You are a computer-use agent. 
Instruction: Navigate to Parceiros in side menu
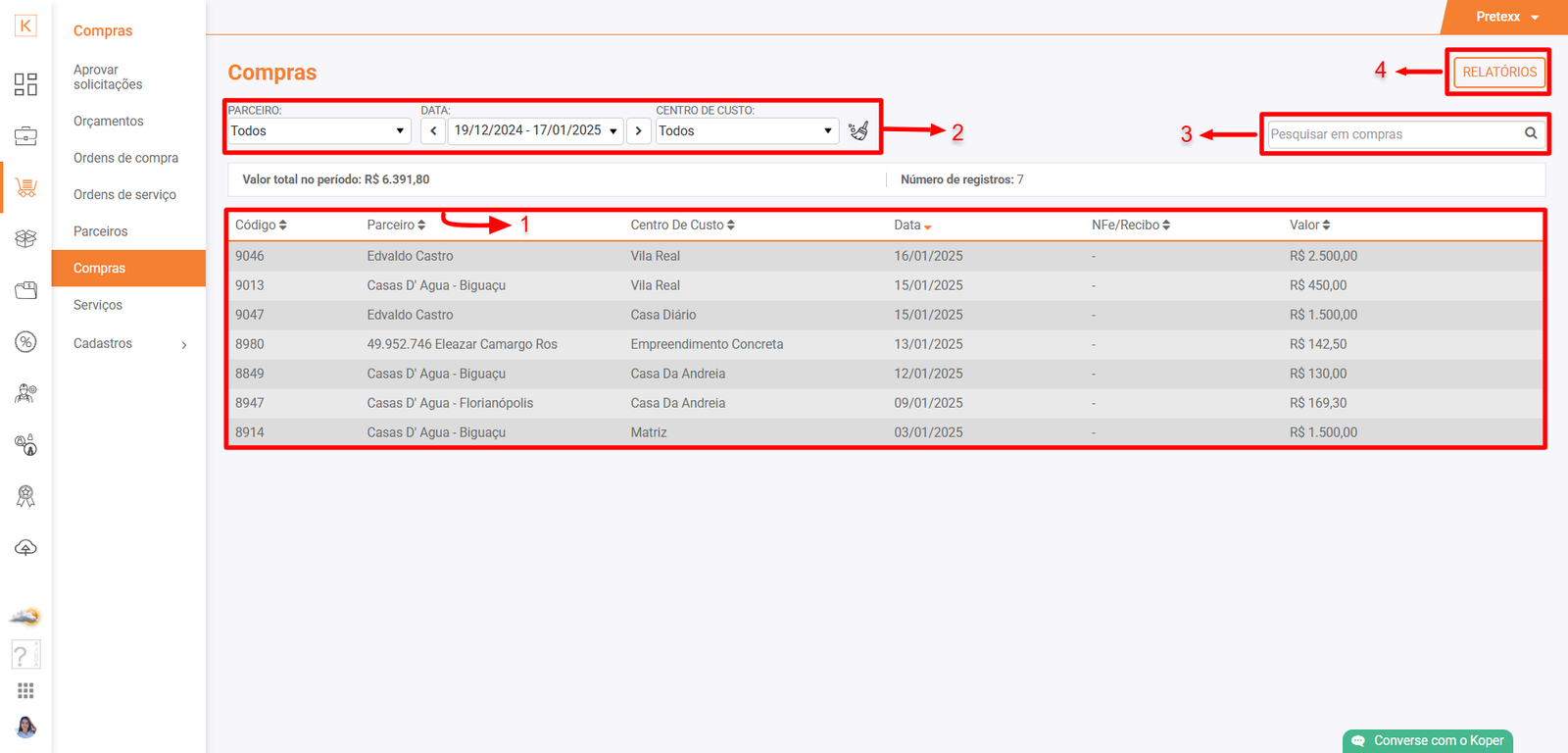pos(100,231)
